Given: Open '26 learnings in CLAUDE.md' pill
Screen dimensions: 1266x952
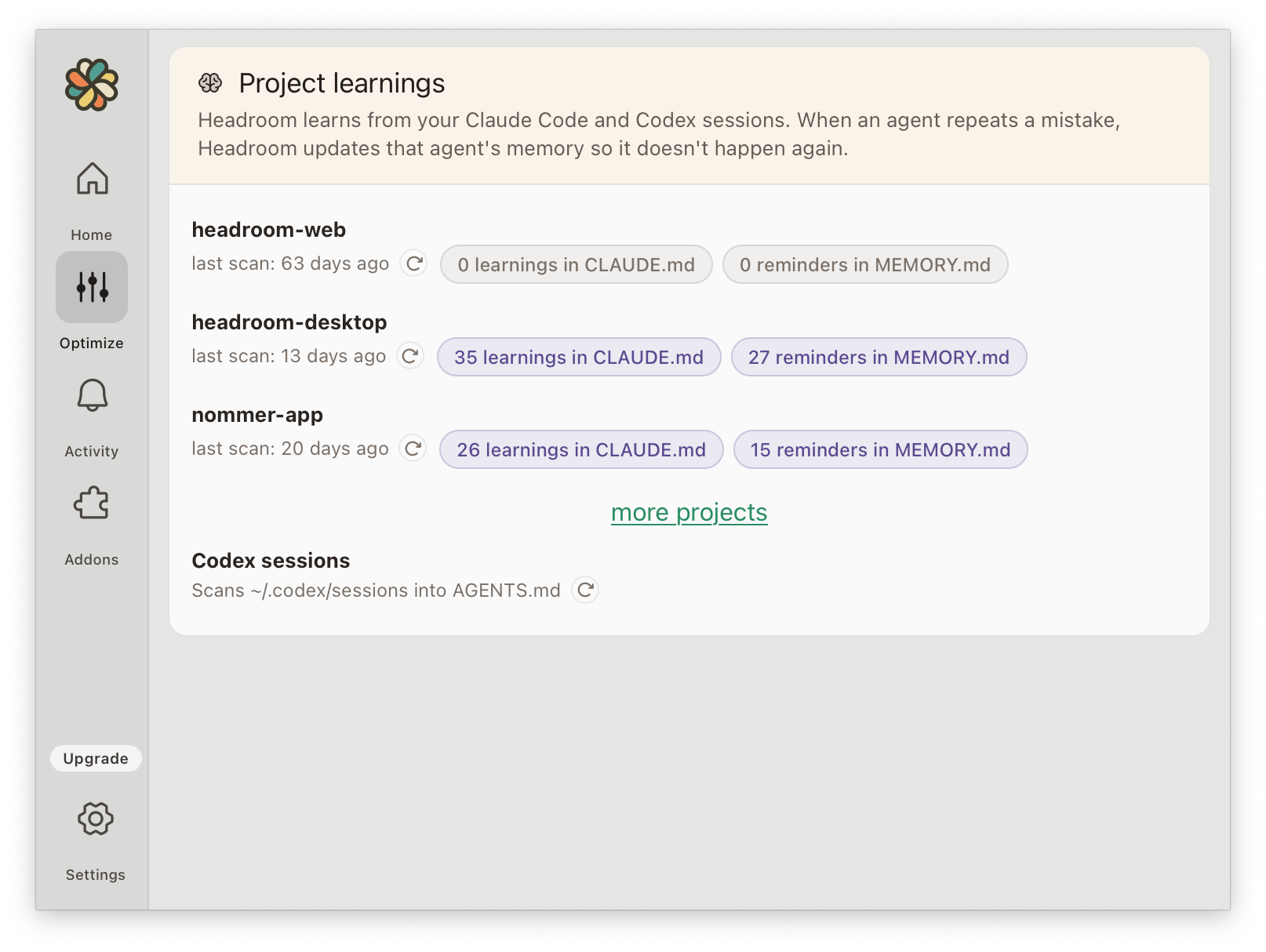Looking at the screenshot, I should click(x=581, y=449).
